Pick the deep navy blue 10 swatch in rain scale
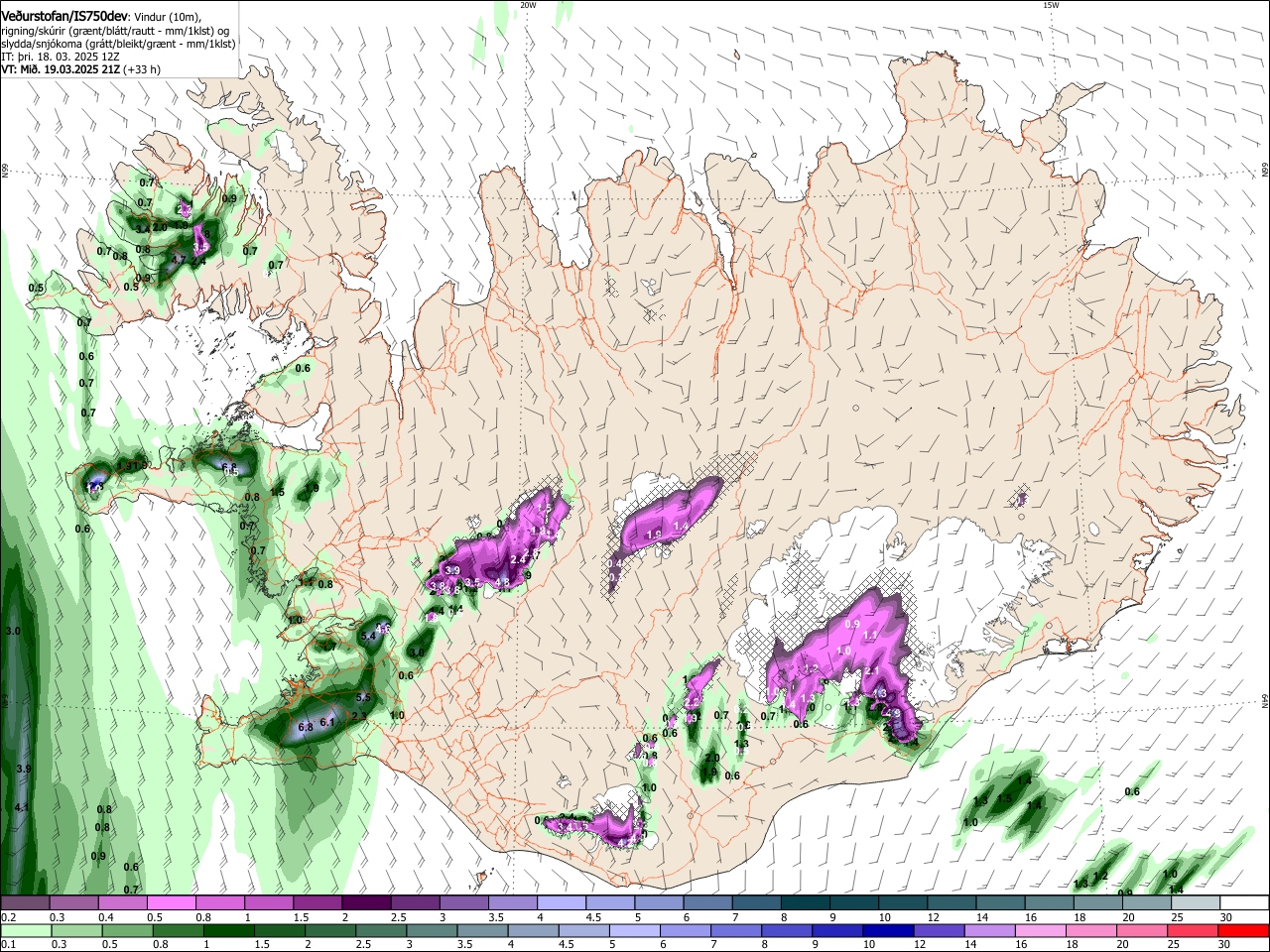 point(889,930)
